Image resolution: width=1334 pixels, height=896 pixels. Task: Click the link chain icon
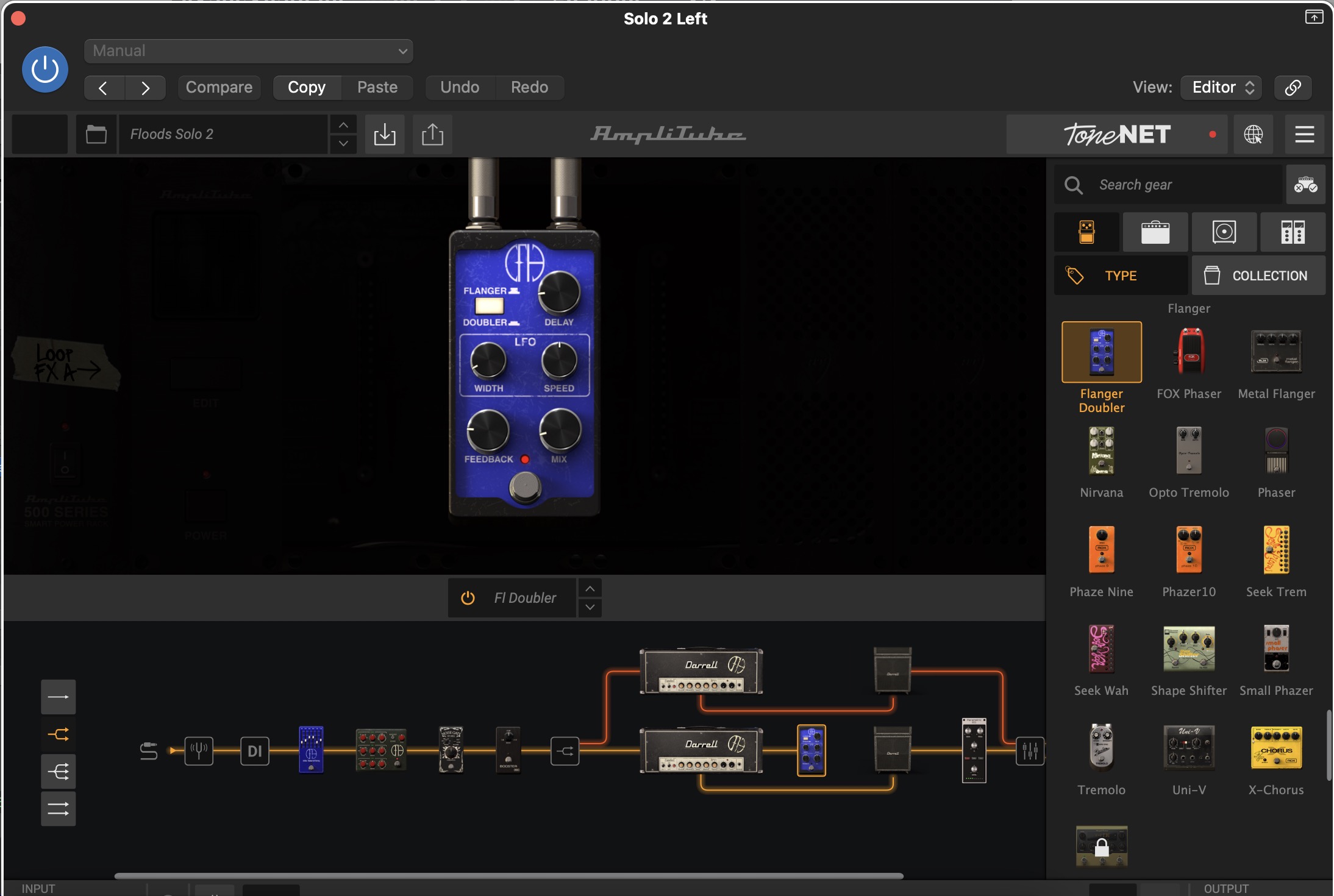click(x=1293, y=87)
